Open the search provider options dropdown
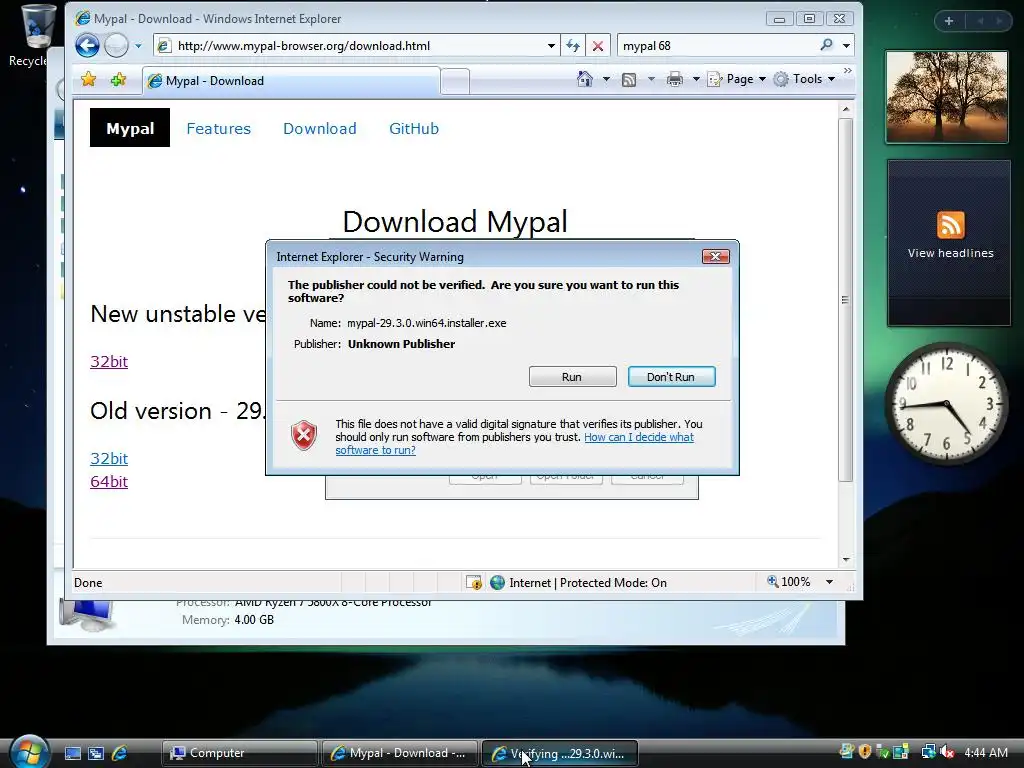This screenshot has width=1024, height=768. point(846,46)
